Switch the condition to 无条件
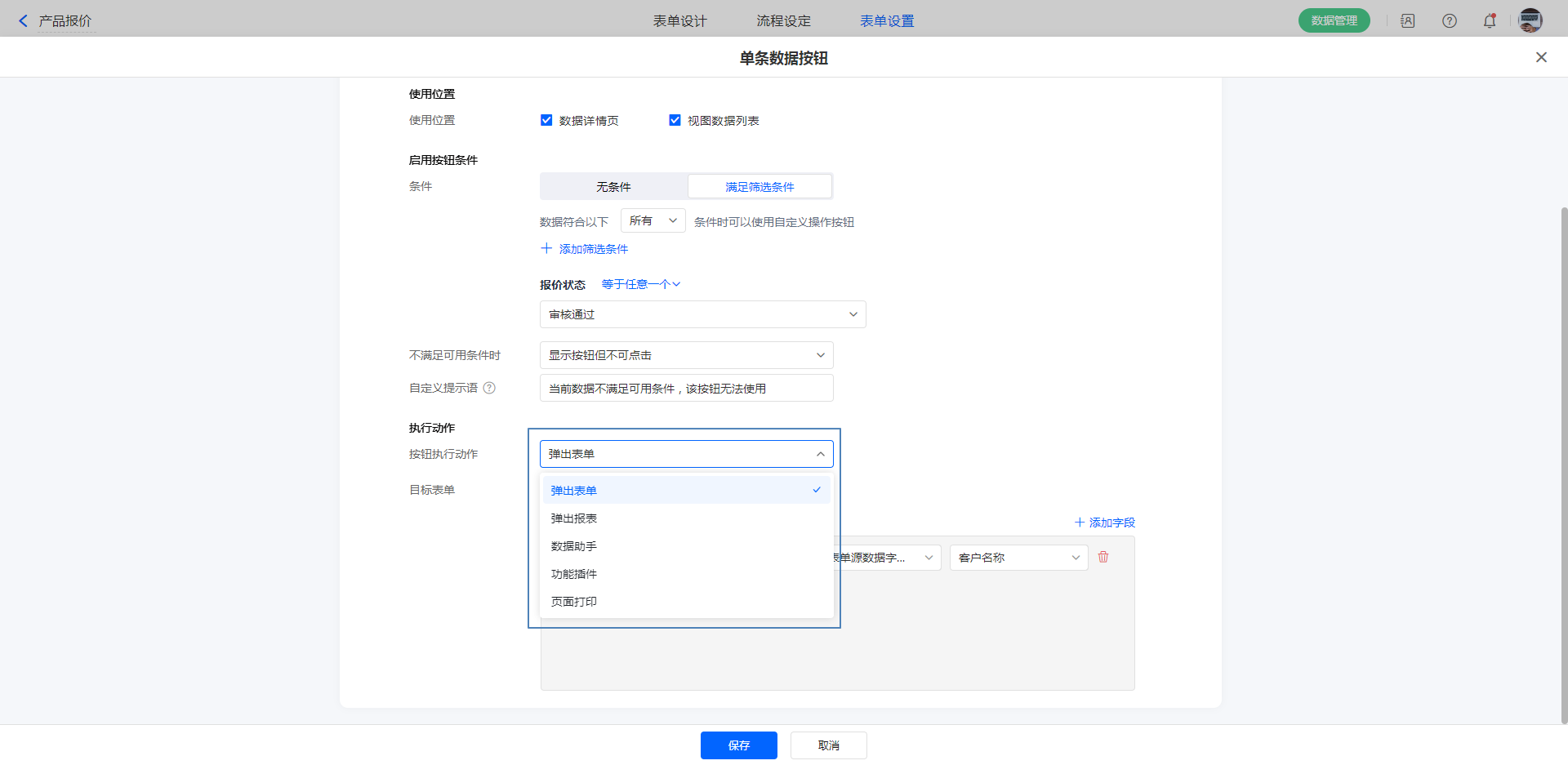This screenshot has width=1568, height=765. coord(613,187)
